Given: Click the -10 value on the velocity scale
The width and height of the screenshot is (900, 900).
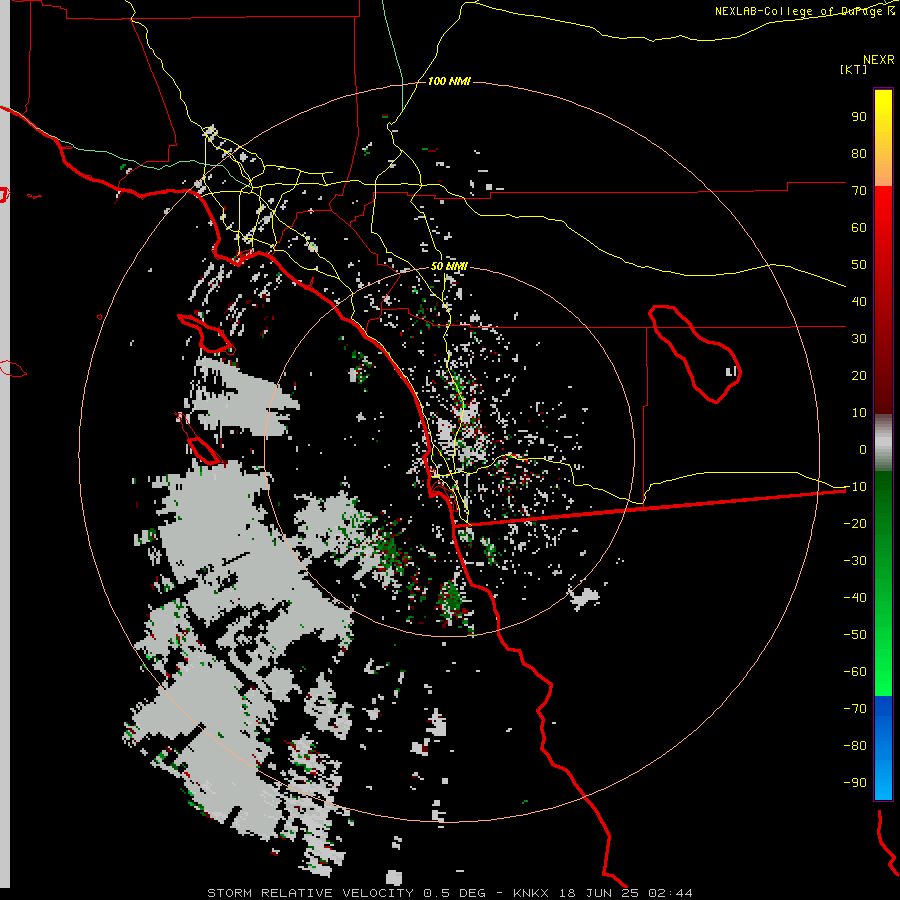Looking at the screenshot, I should [855, 487].
